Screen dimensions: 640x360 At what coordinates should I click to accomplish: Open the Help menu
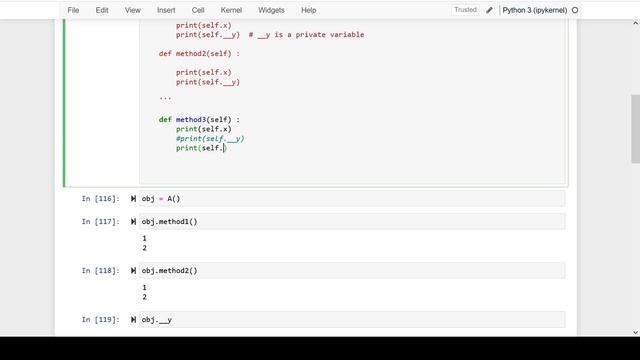(309, 10)
